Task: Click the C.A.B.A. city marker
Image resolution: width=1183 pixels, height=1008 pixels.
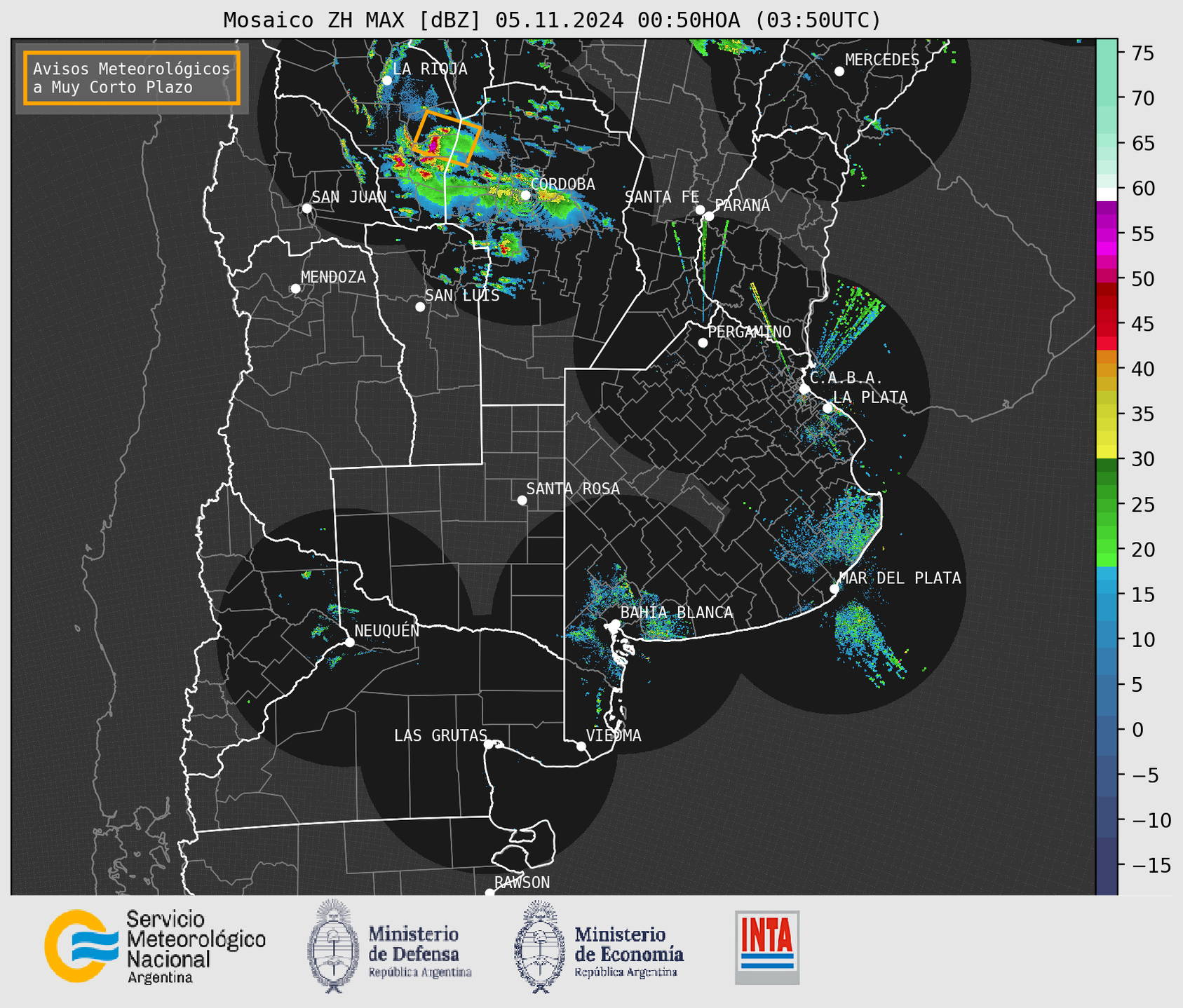Action: (805, 389)
